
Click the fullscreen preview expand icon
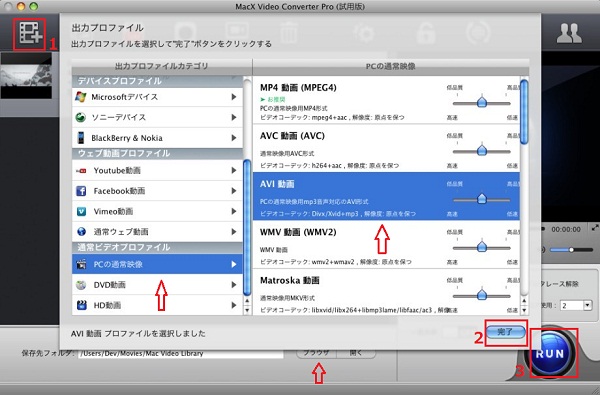(x=595, y=227)
